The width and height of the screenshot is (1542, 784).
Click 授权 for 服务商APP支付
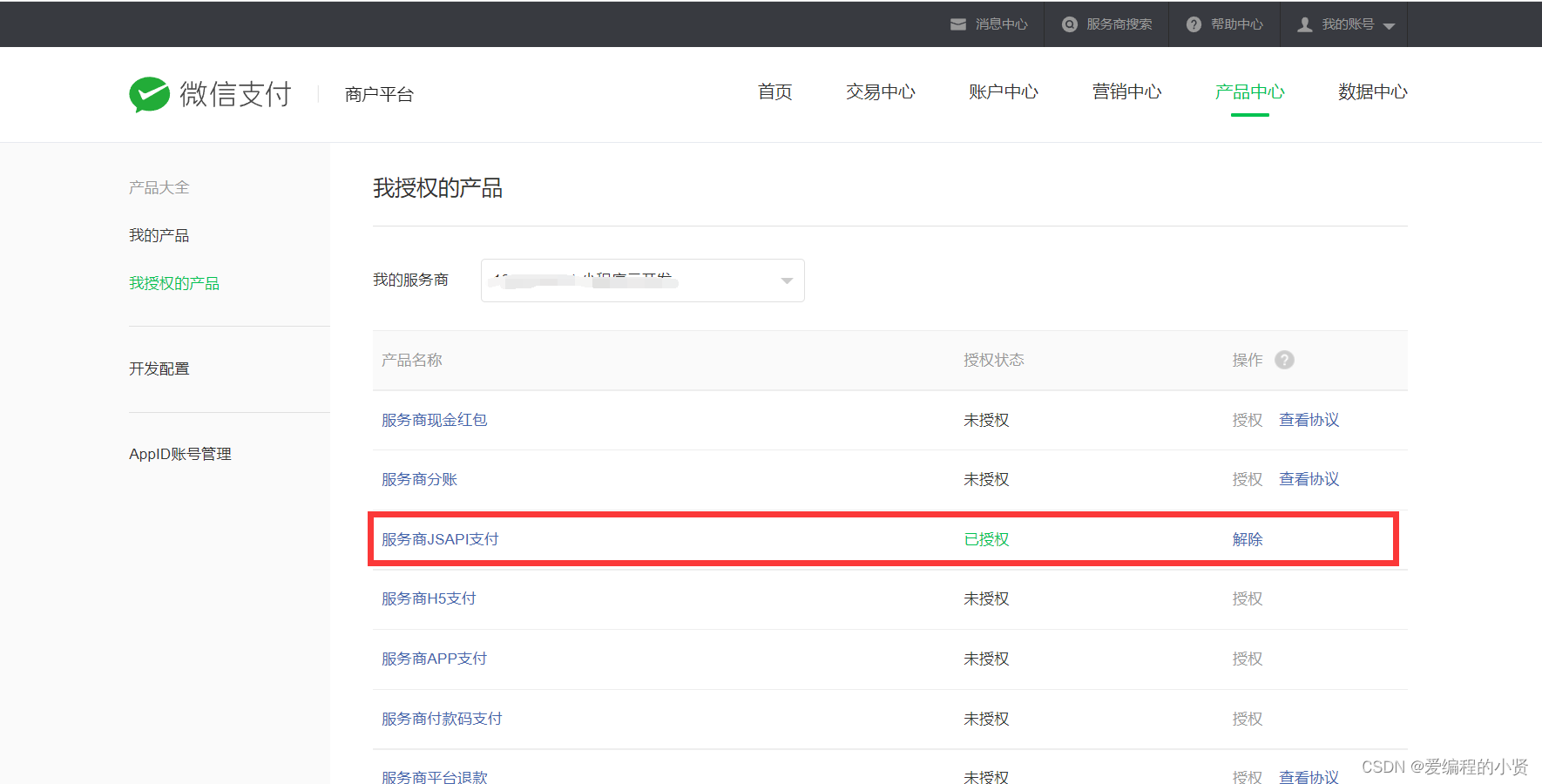click(1248, 659)
